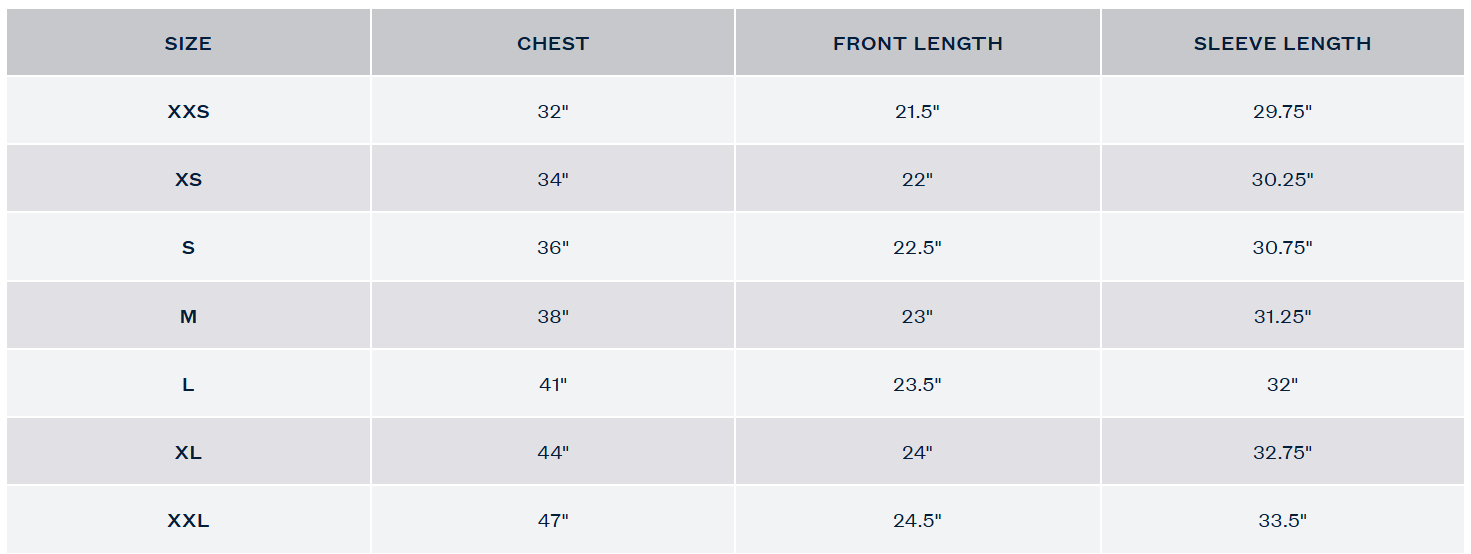Select the 21.5" front length cell
This screenshot has width=1471, height=554.
[x=917, y=112]
